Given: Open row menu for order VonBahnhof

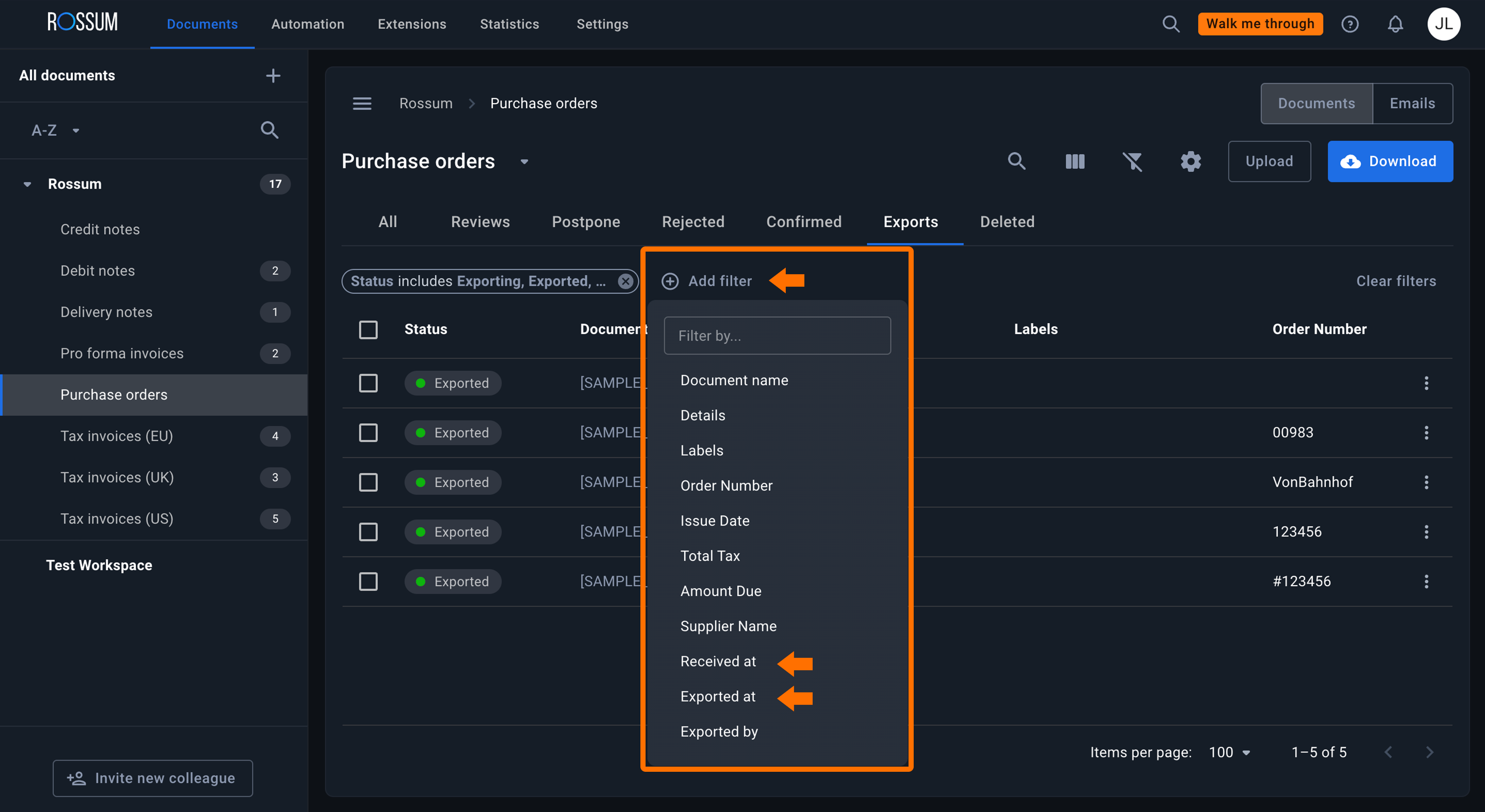Looking at the screenshot, I should (1426, 483).
